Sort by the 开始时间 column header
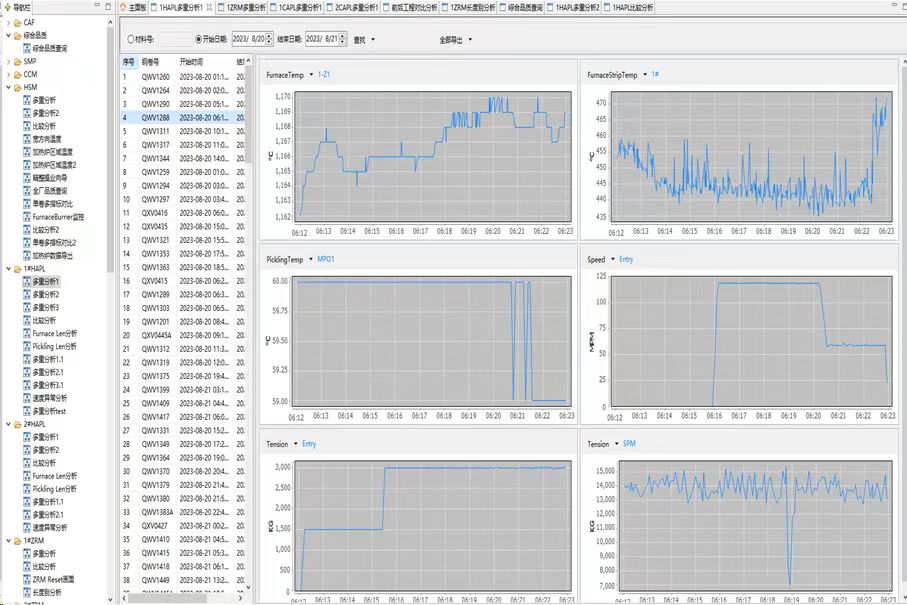The width and height of the screenshot is (907, 605). (191, 61)
